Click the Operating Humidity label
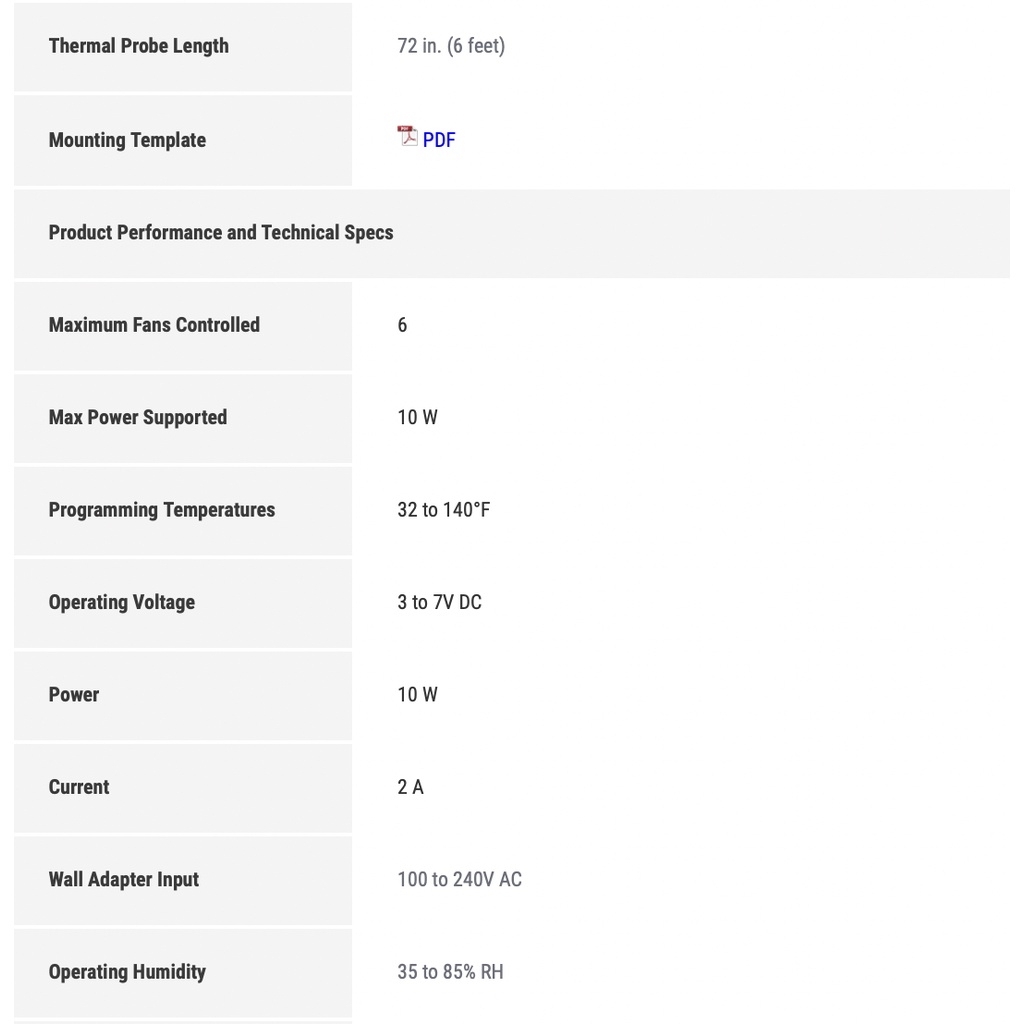The height and width of the screenshot is (1024, 1024). point(127,972)
